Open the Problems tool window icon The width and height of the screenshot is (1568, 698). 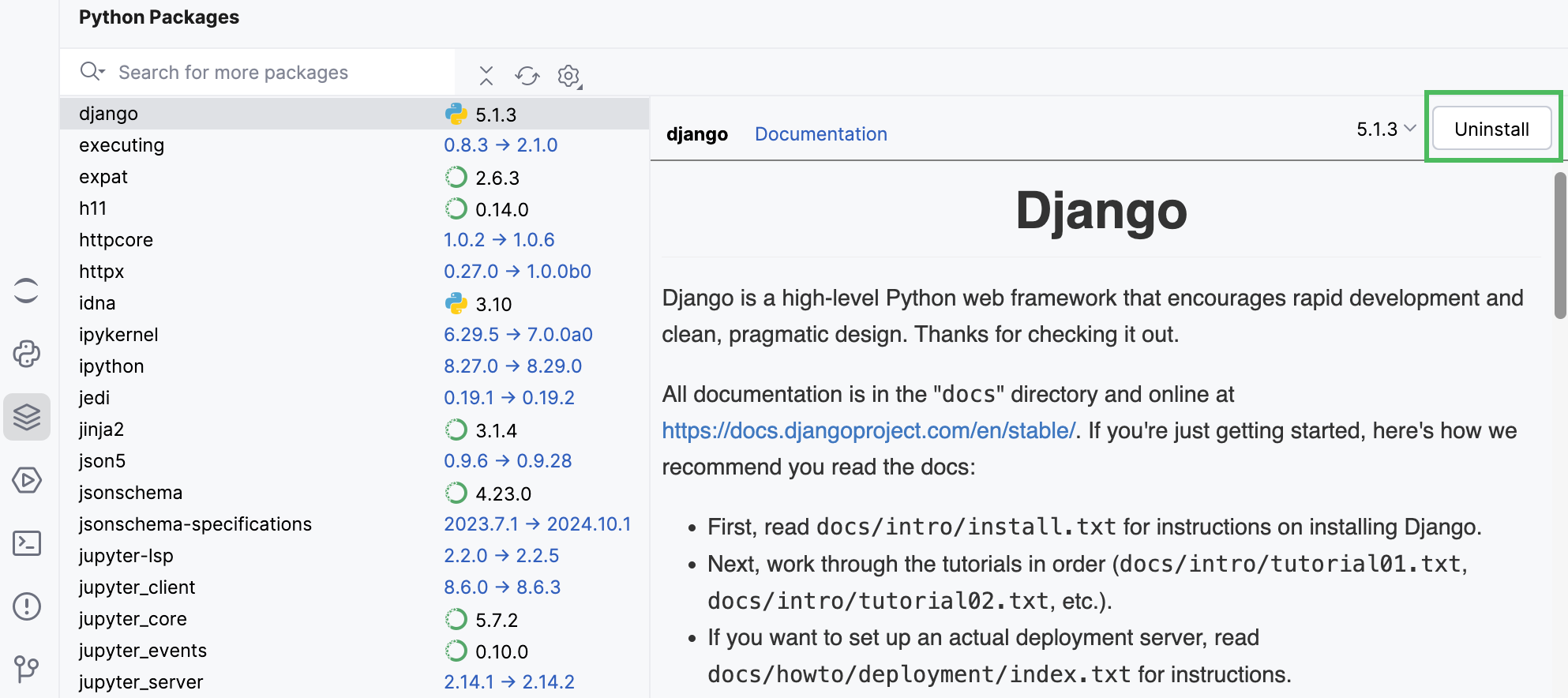[27, 606]
